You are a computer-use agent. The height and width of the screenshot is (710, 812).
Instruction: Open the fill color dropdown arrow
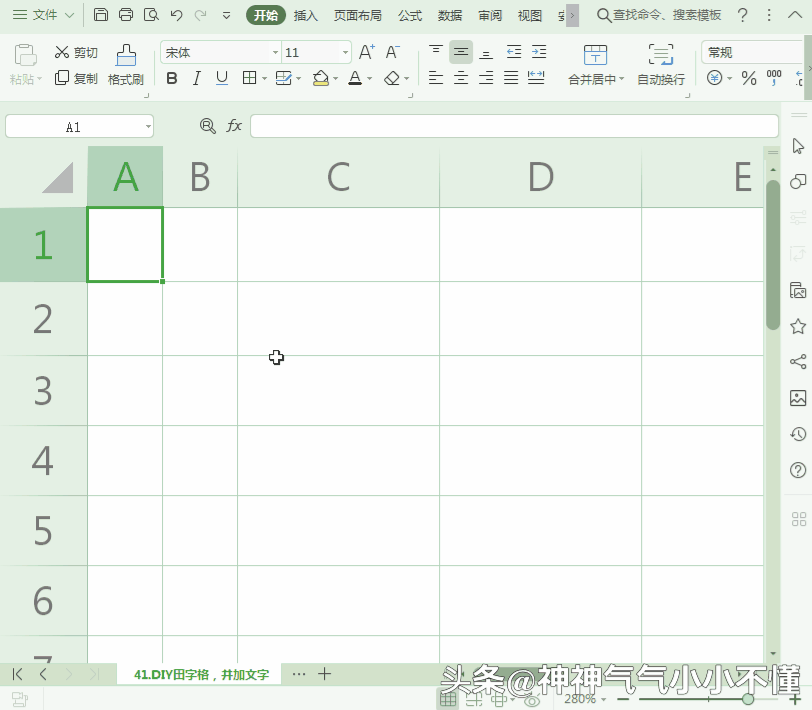click(x=336, y=79)
